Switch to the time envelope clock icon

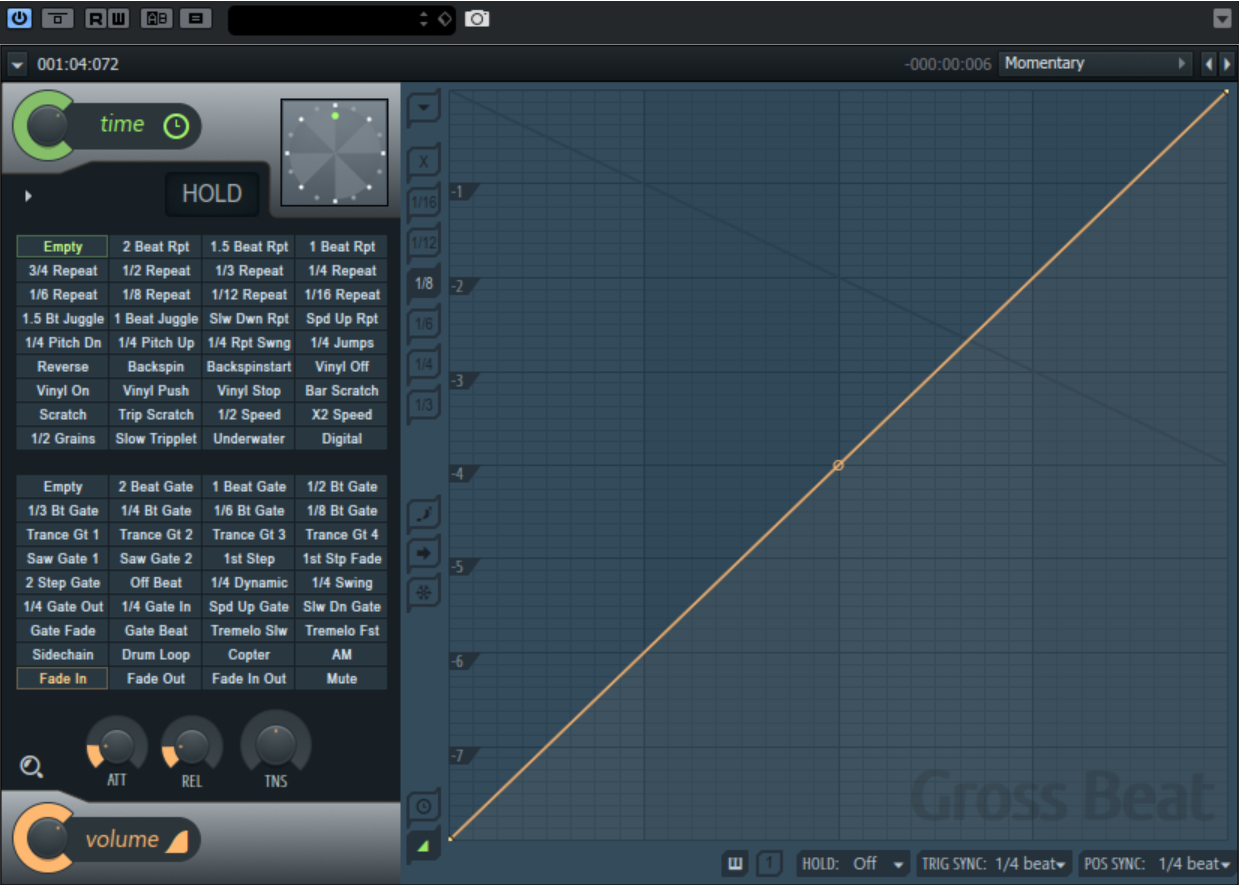tap(424, 806)
